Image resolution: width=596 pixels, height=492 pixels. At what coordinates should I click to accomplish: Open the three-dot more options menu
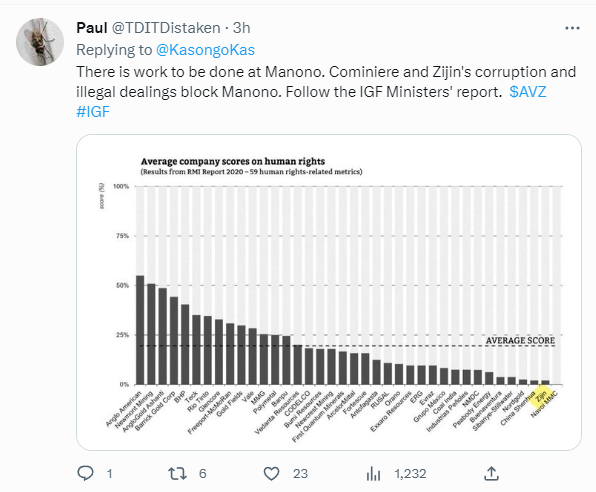click(x=572, y=28)
